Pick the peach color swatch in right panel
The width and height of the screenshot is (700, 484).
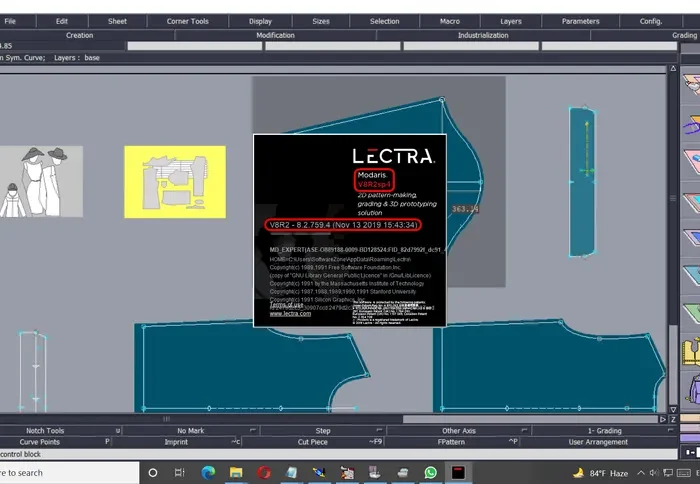(x=690, y=418)
